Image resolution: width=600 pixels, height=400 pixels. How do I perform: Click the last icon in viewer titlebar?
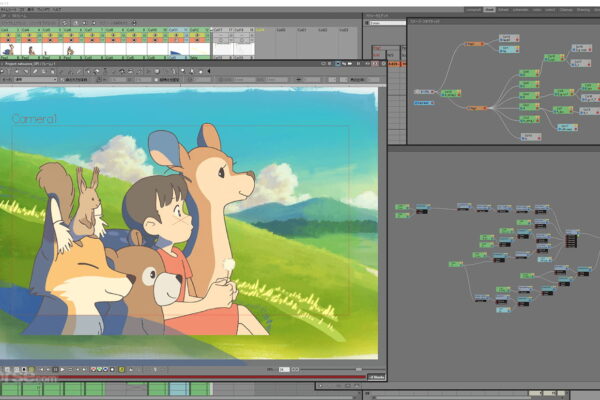(x=384, y=64)
